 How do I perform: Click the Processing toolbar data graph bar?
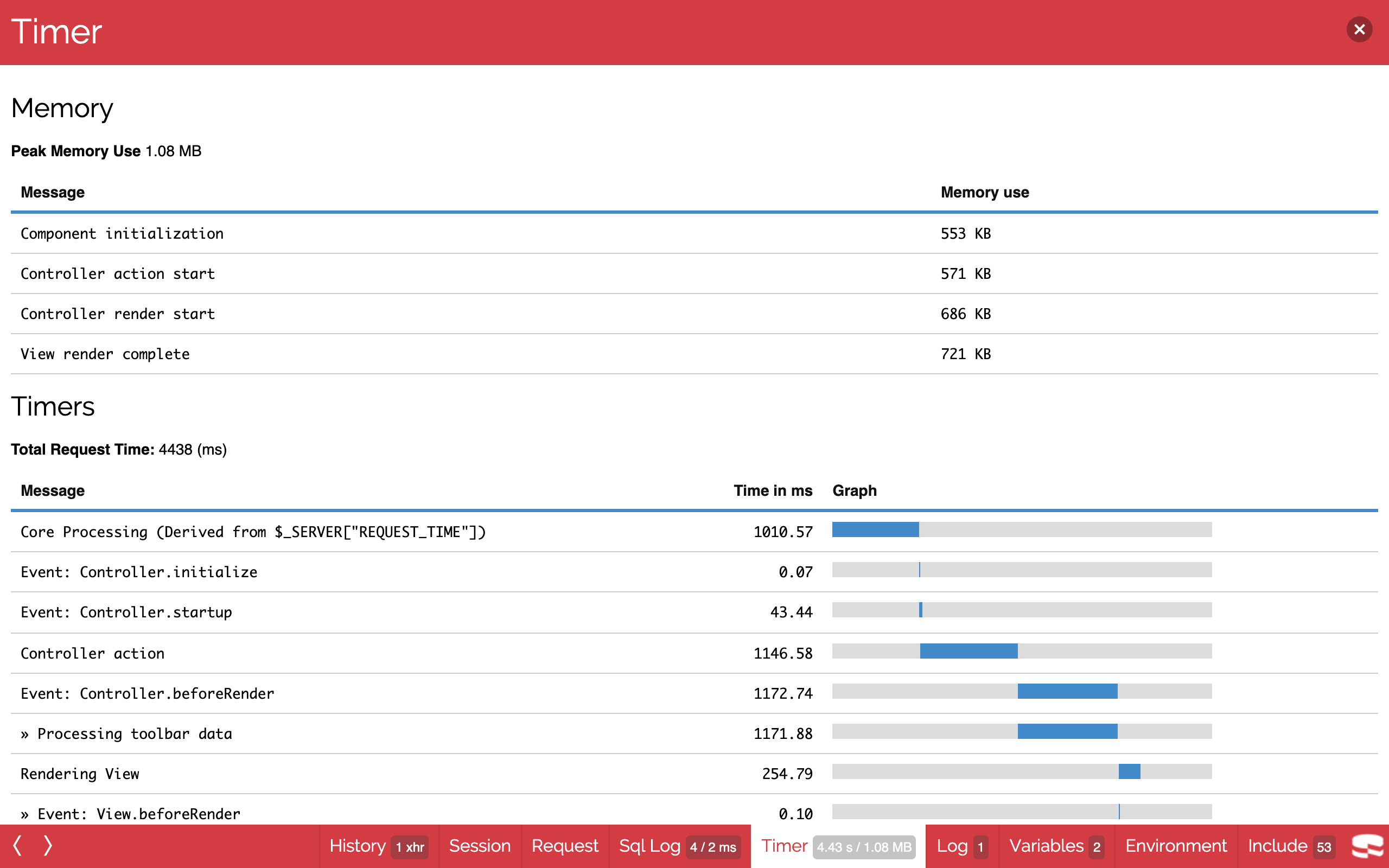pos(1068,731)
